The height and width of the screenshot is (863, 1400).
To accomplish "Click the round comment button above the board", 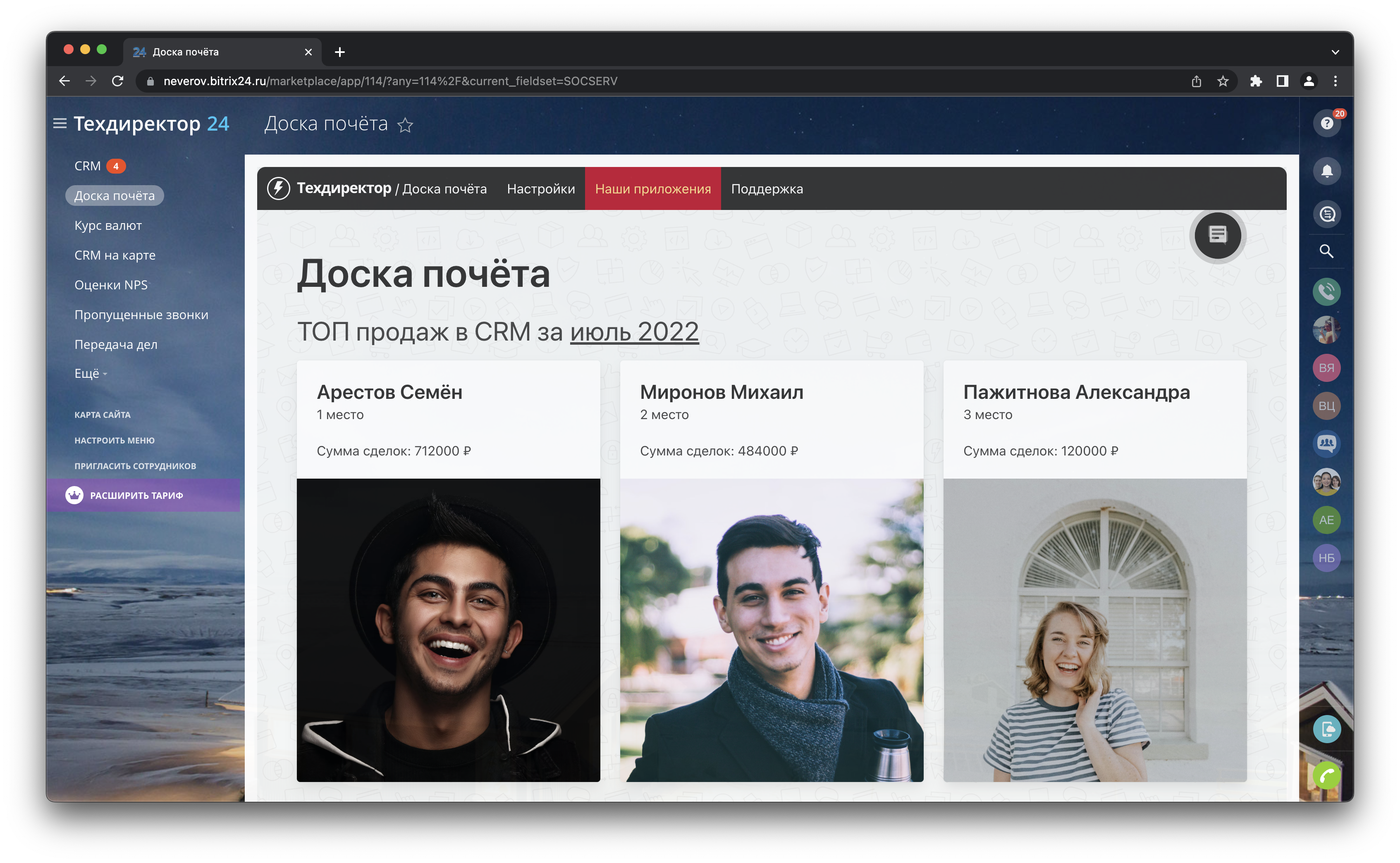I will click(x=1217, y=235).
